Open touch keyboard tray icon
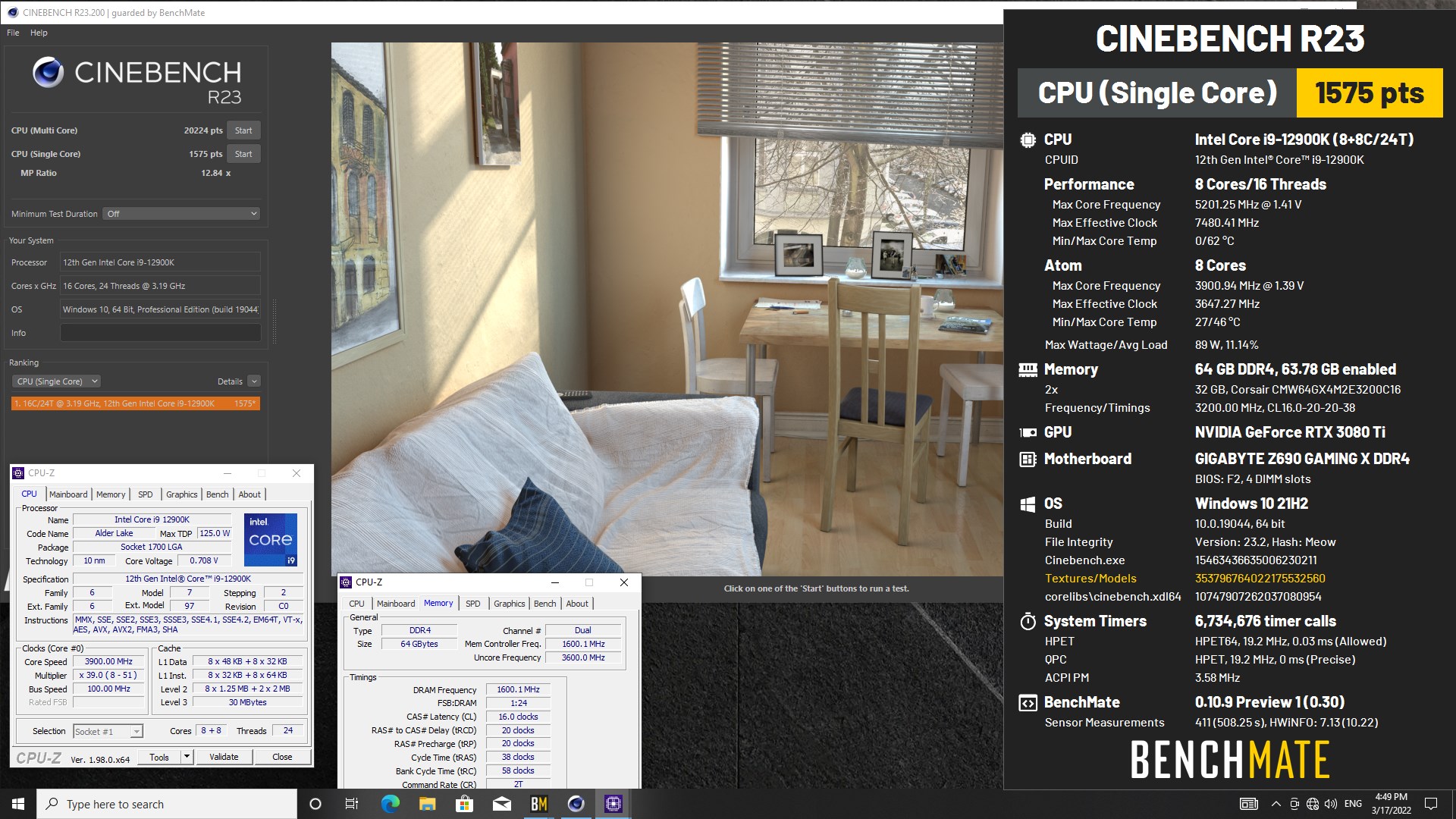 [1249, 804]
